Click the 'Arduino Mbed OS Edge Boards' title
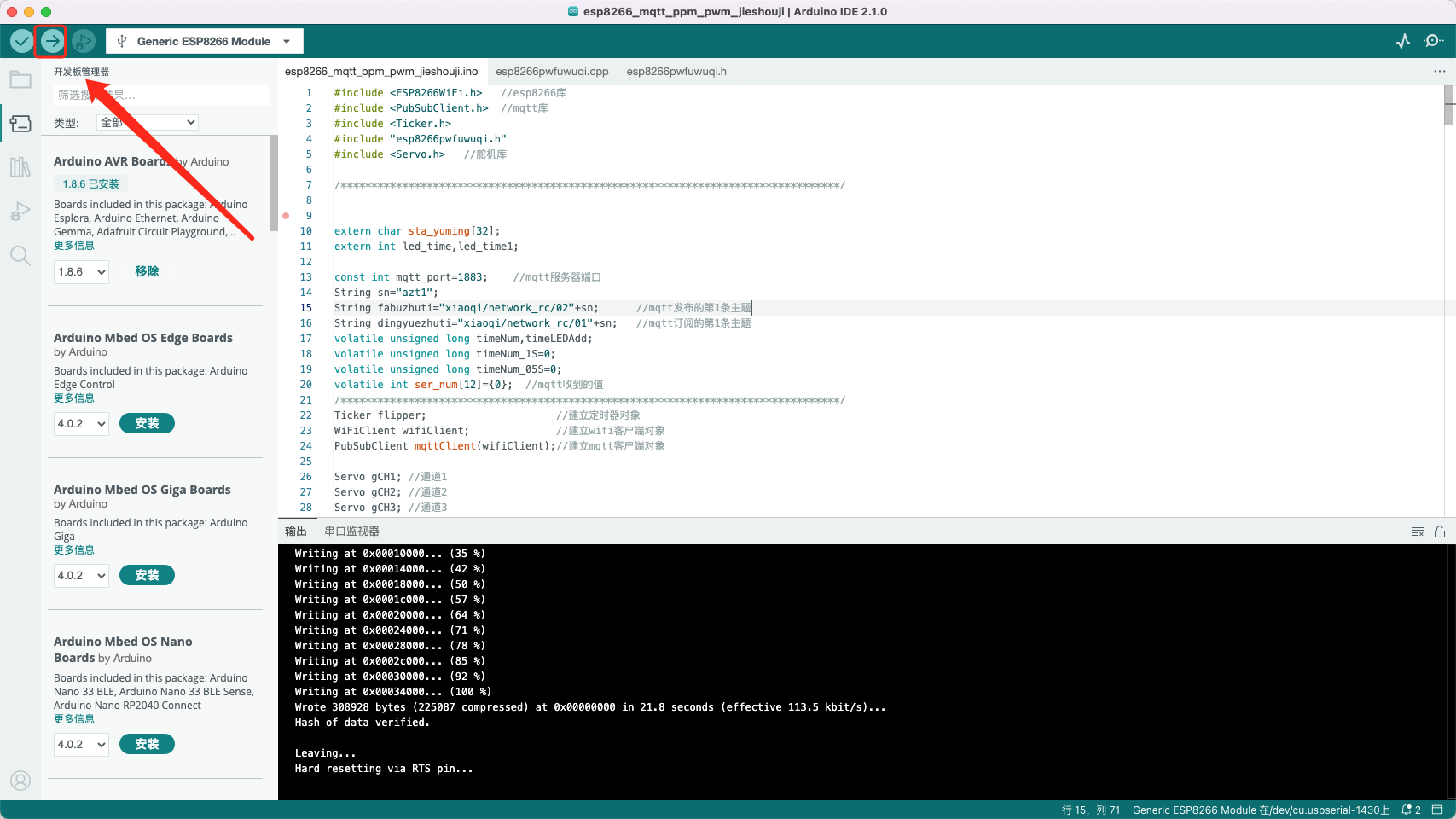1456x819 pixels. pyautogui.click(x=143, y=338)
